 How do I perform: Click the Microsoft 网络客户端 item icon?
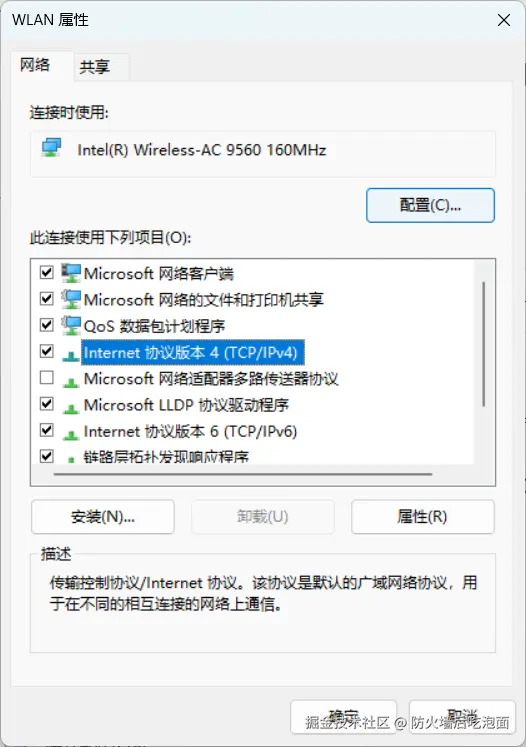(x=71, y=273)
